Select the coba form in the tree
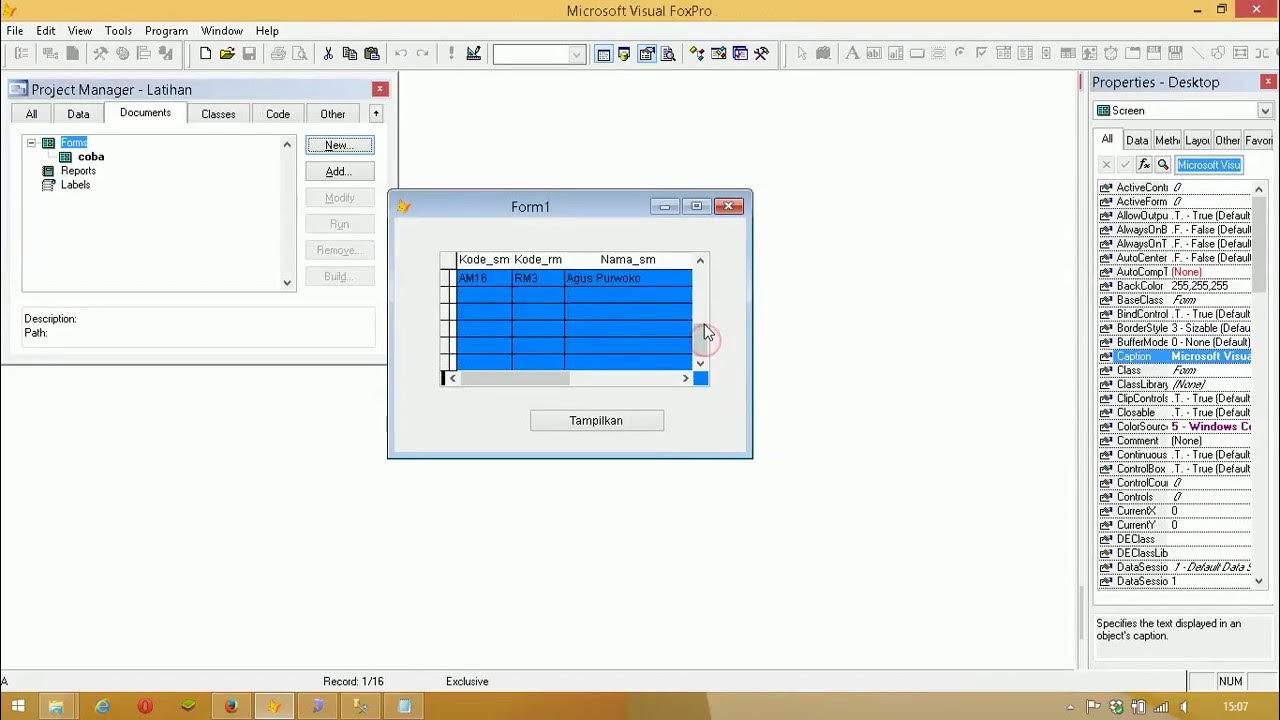This screenshot has width=1280, height=720. (x=91, y=157)
